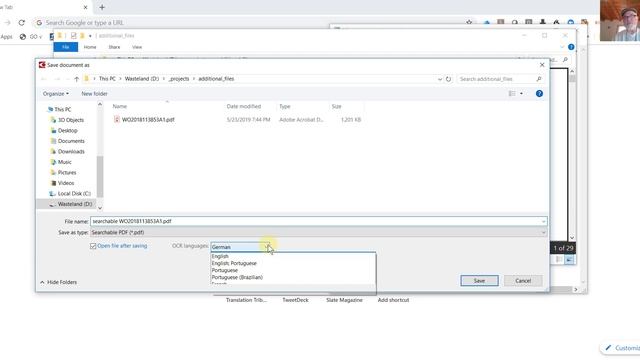The width and height of the screenshot is (640, 360).
Task: Sort by Size column header
Action: [336, 106]
